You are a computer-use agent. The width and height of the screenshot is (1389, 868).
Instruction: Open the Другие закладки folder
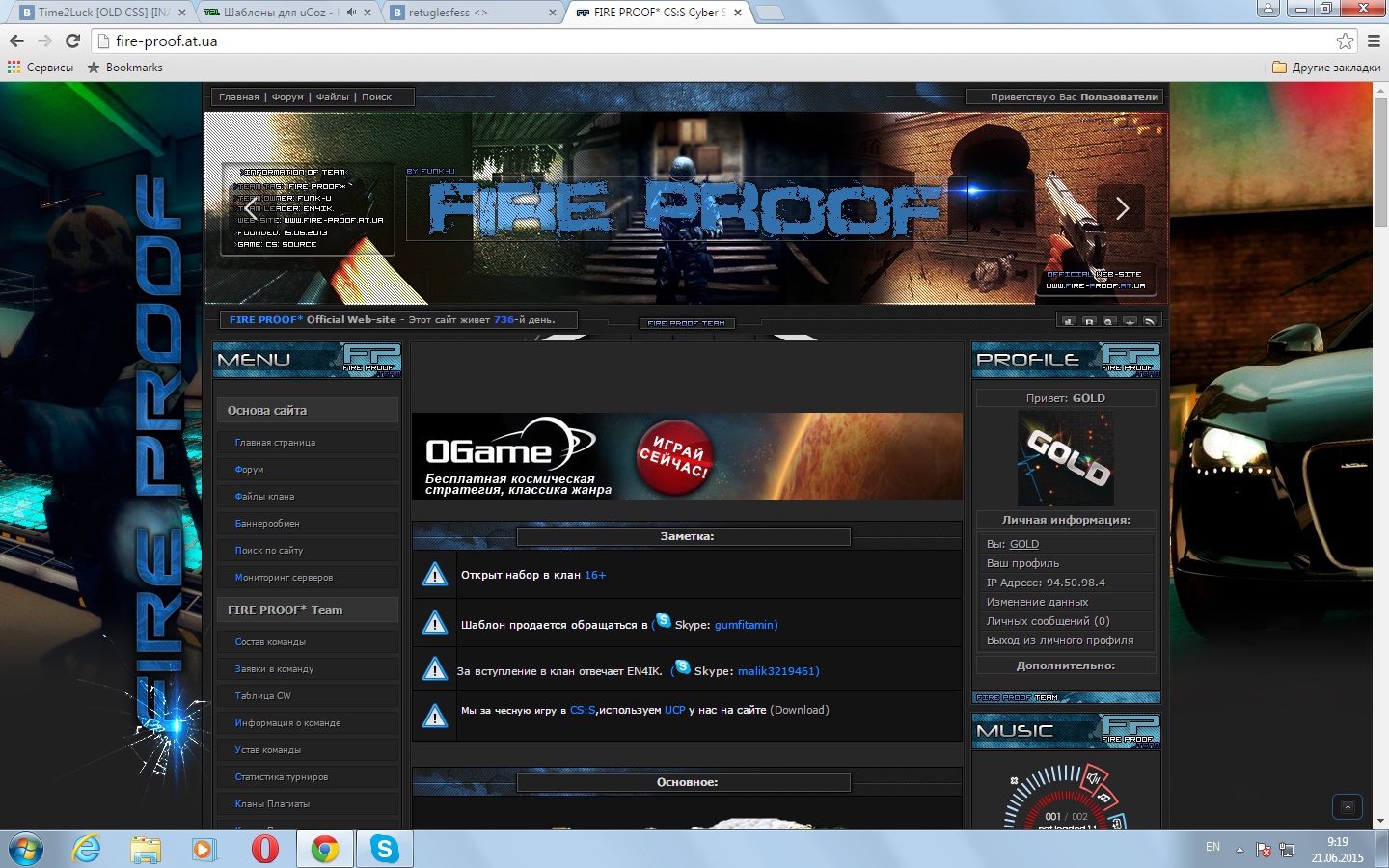point(1326,68)
